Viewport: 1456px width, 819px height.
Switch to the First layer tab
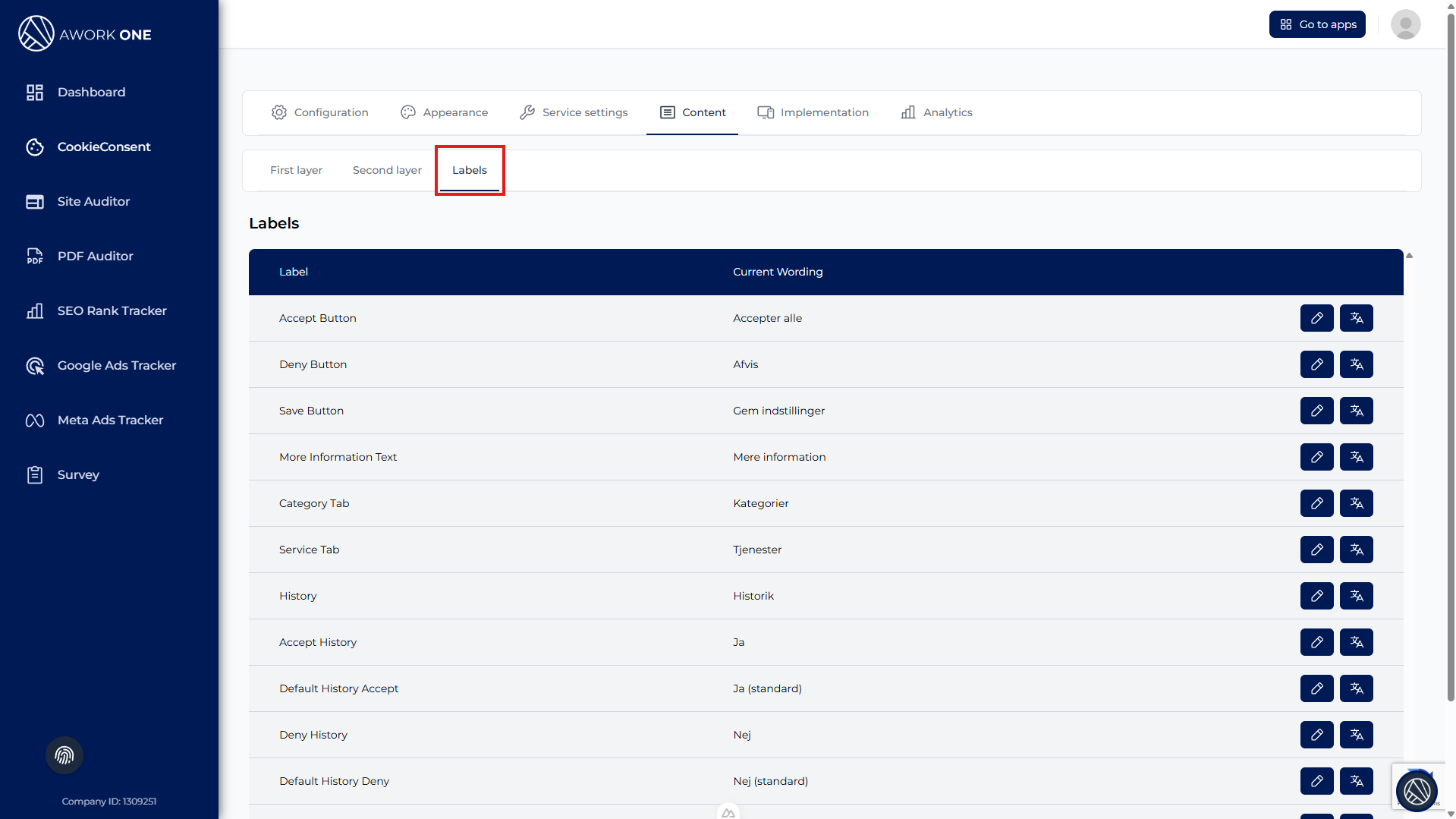[x=296, y=170]
